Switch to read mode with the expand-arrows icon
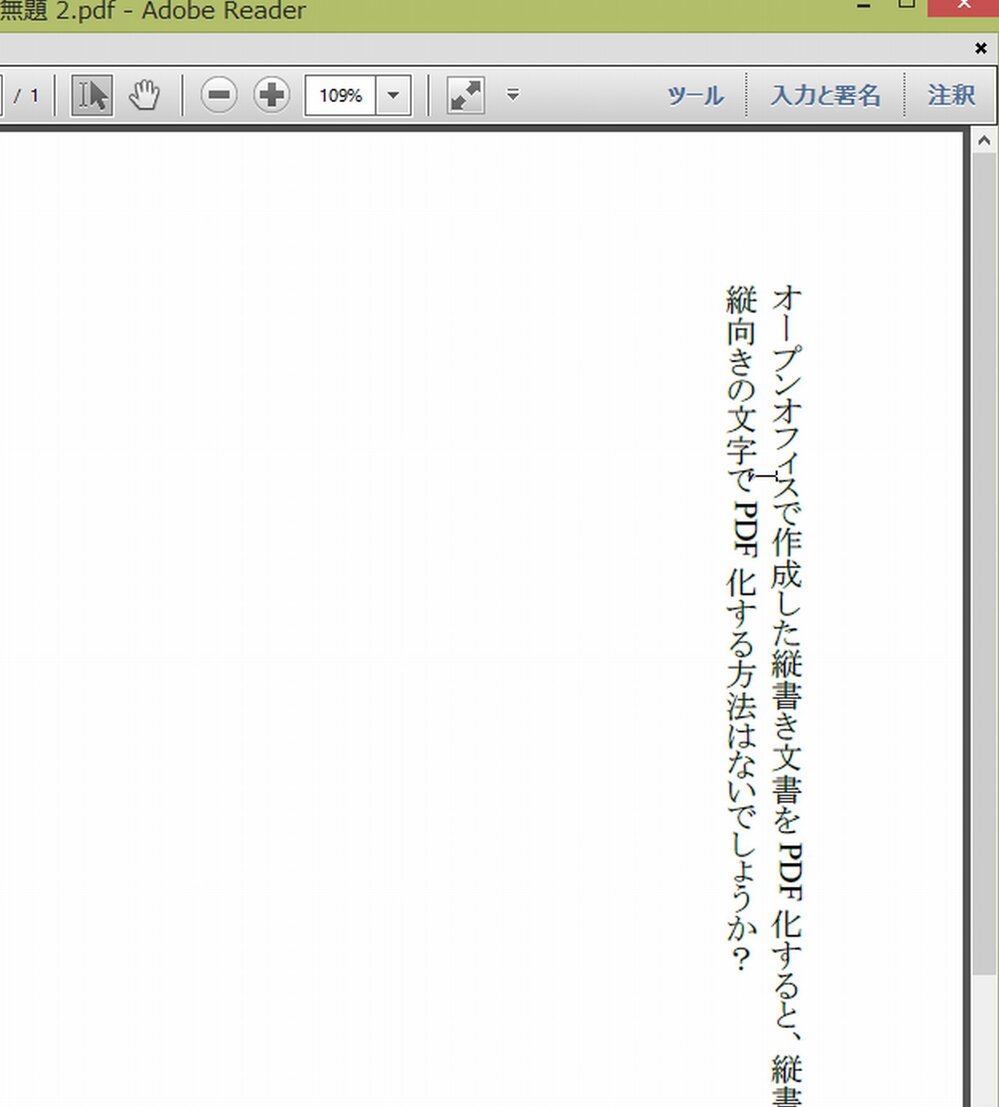 pyautogui.click(x=466, y=95)
